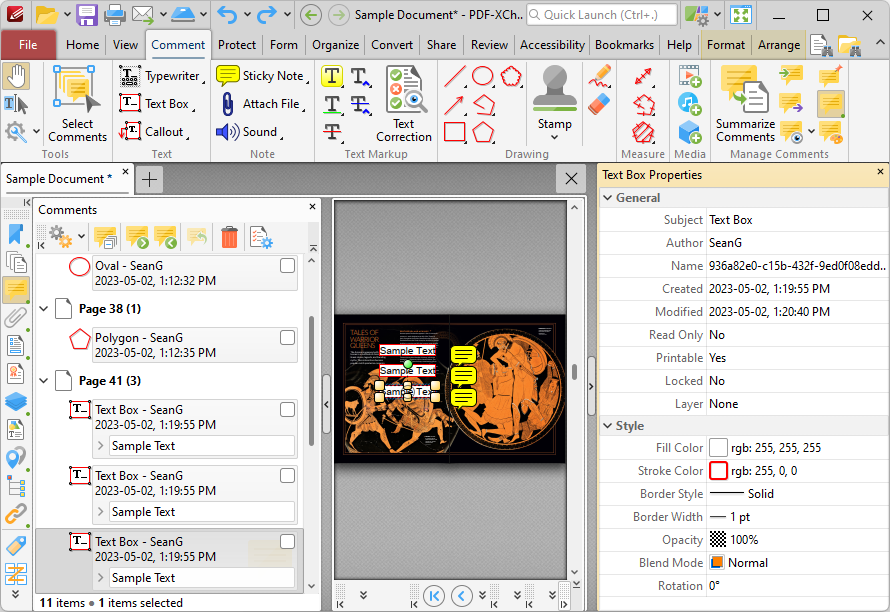Choose the Sound annotation tool
Viewport: 890px width, 612px height.
click(x=249, y=132)
